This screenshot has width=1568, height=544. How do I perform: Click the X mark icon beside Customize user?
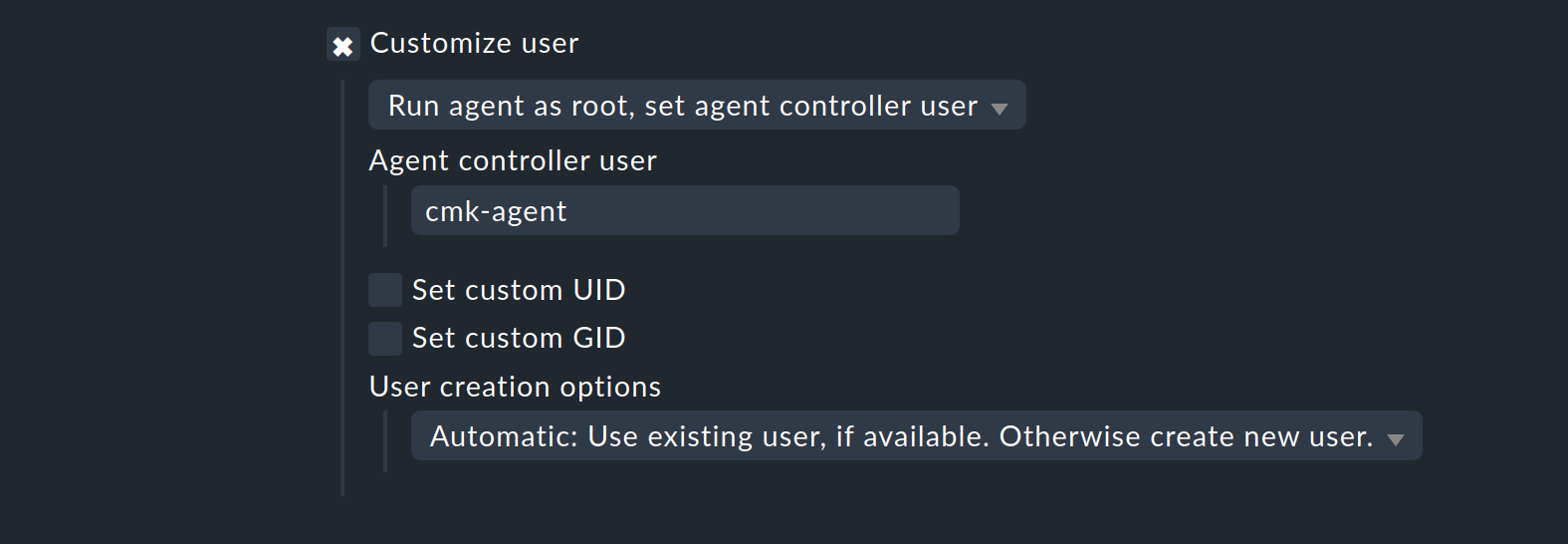pyautogui.click(x=342, y=46)
